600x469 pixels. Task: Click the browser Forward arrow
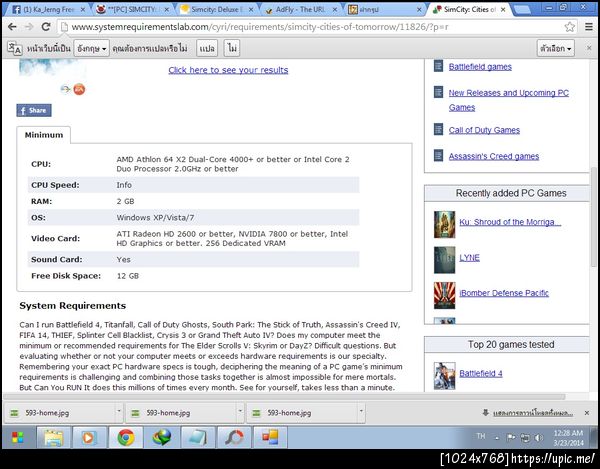coord(29,27)
